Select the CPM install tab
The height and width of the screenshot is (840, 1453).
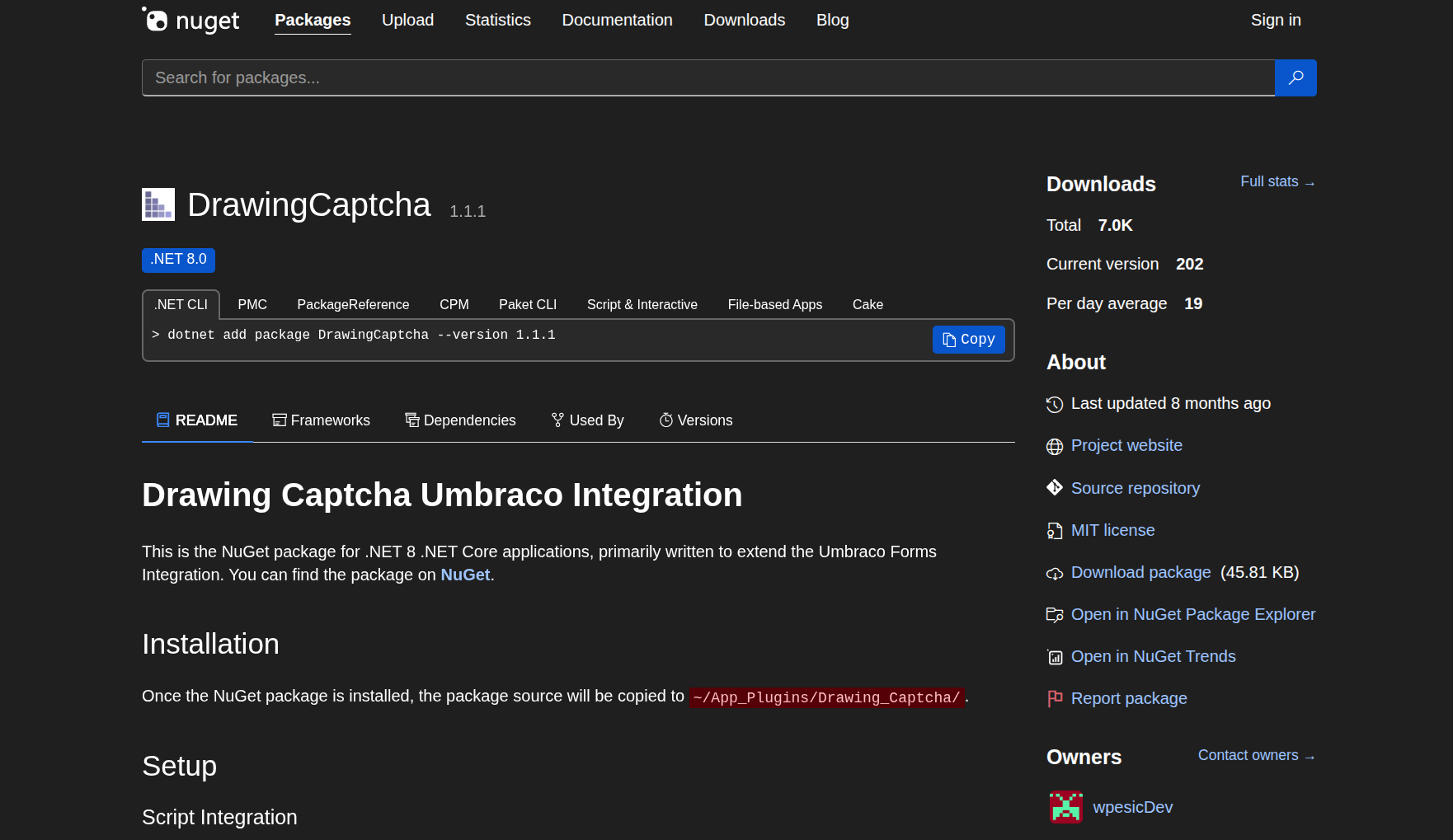(454, 304)
